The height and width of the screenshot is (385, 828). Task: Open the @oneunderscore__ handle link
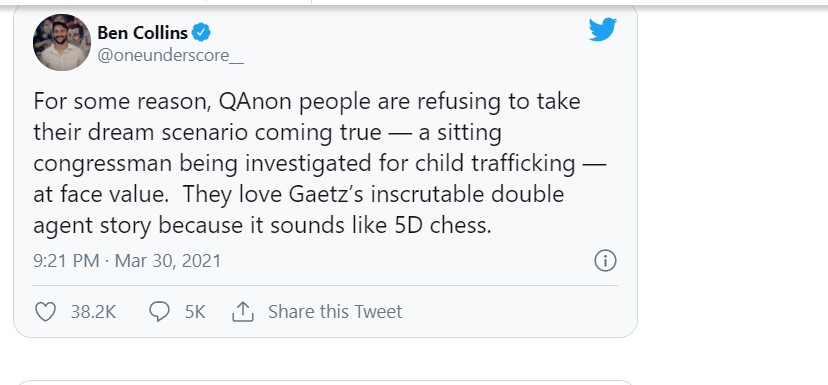(x=171, y=55)
